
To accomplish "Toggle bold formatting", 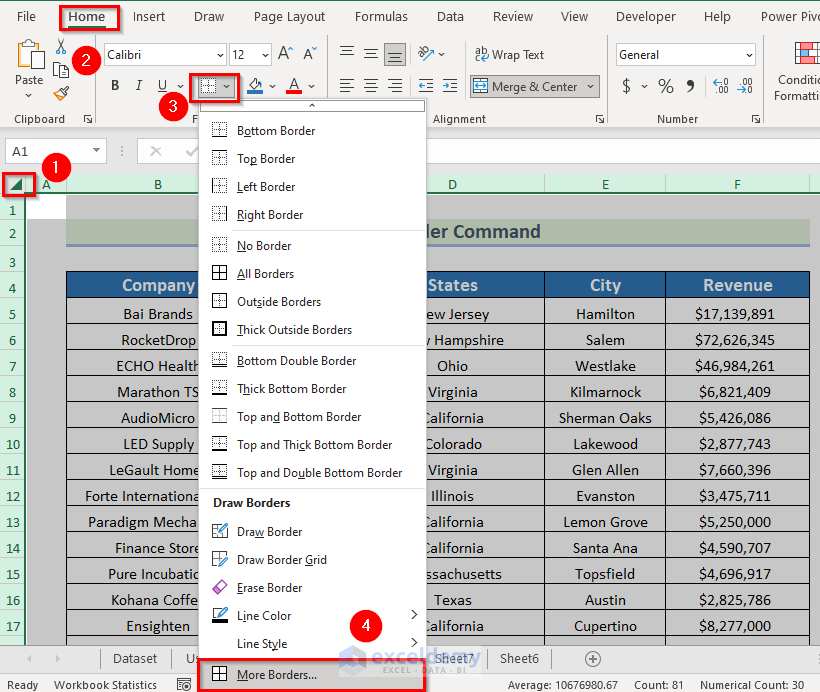I will point(114,86).
